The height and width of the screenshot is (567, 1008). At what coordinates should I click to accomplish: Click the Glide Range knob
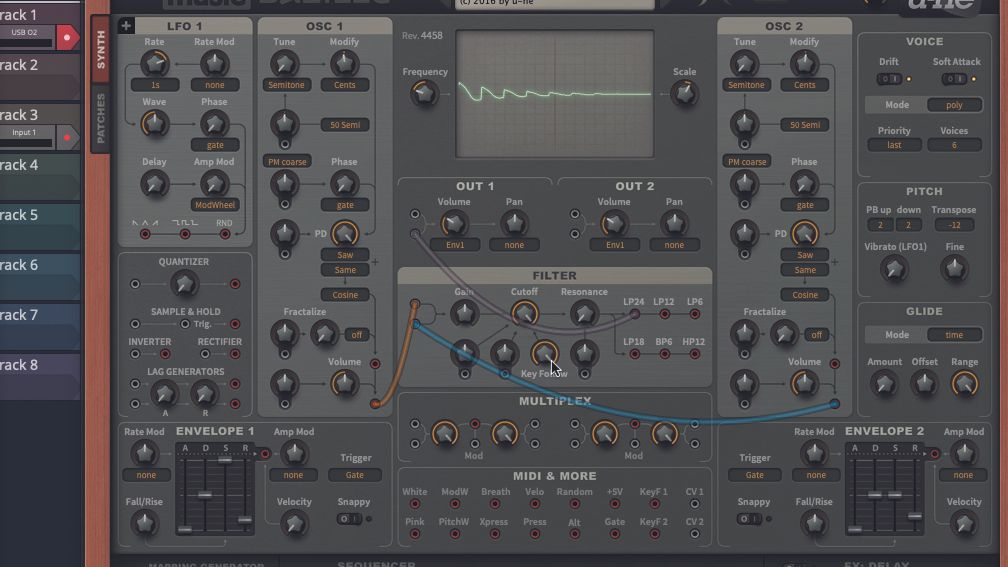(964, 384)
